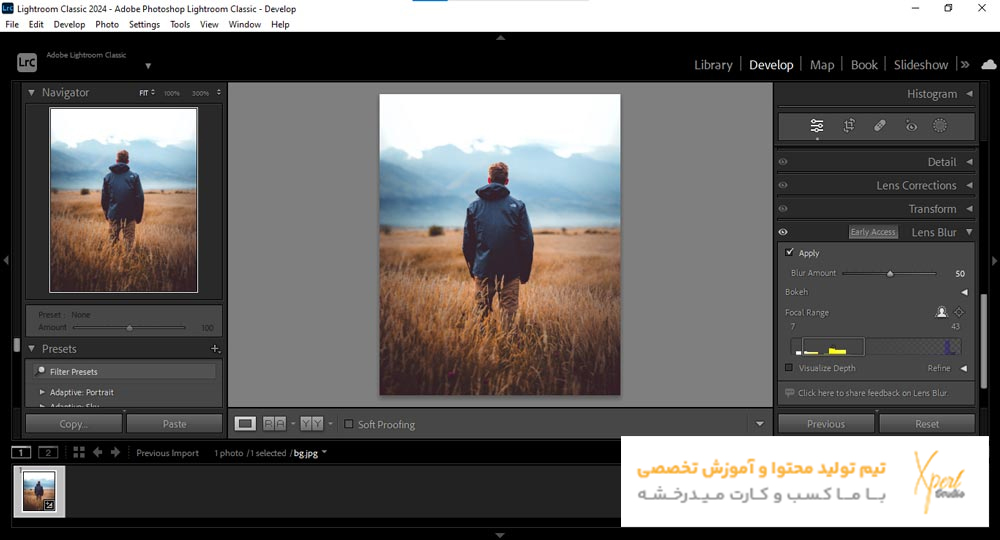Enable the Visualize Depth checkbox
The height and width of the screenshot is (540, 1000).
(x=789, y=368)
